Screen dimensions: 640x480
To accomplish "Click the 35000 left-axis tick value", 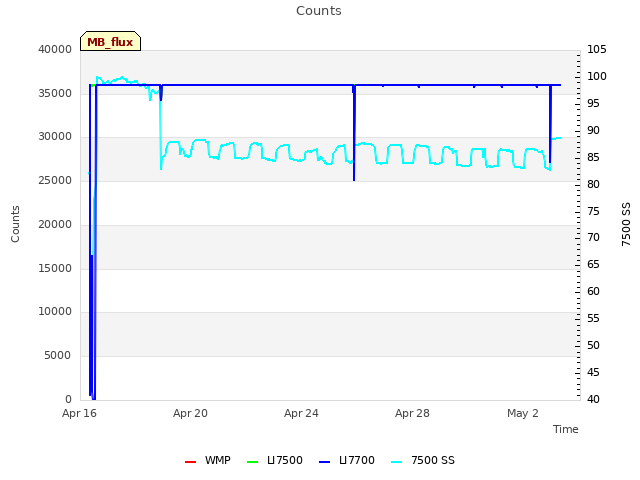I will point(55,93).
